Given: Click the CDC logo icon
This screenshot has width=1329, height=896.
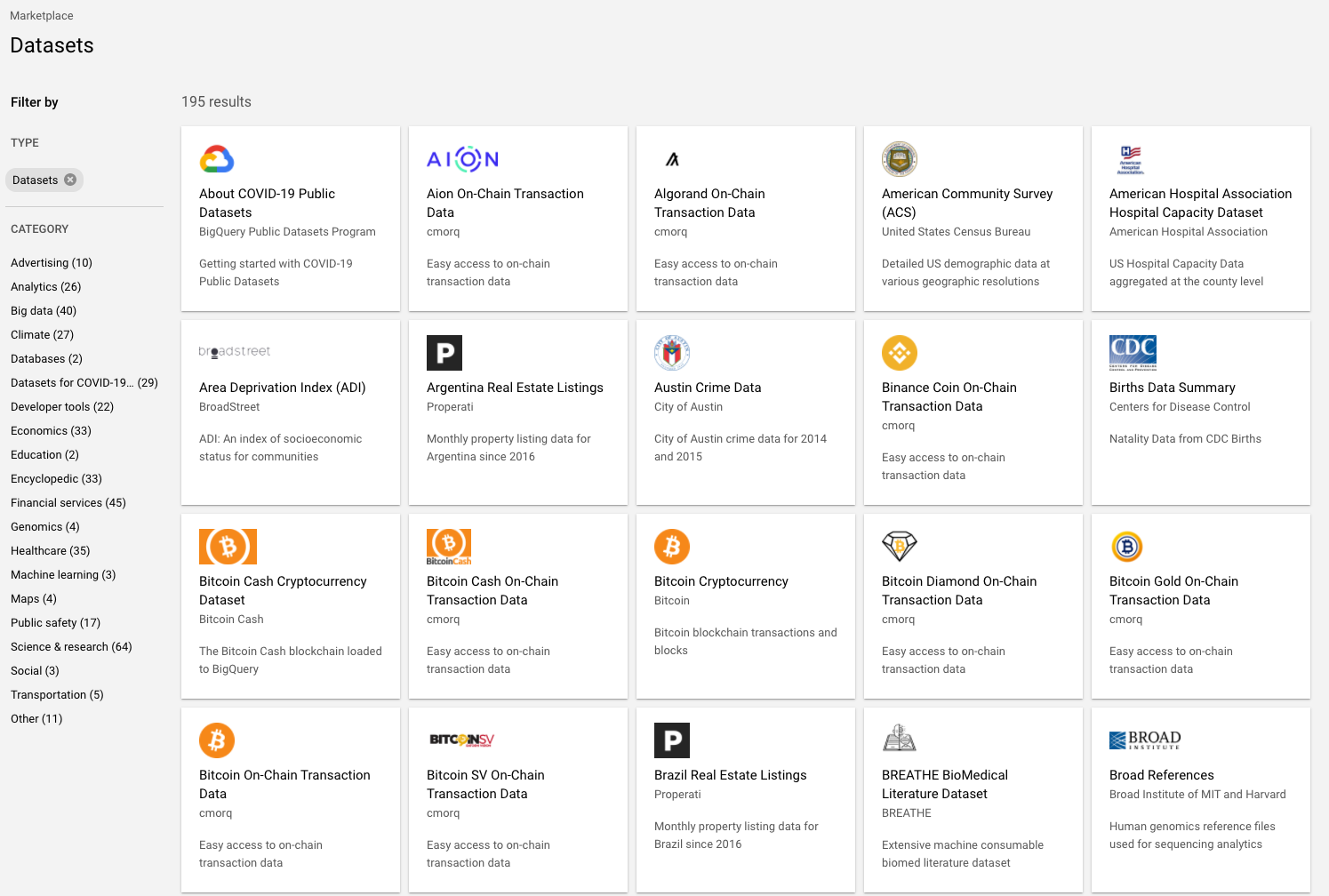Looking at the screenshot, I should [x=1133, y=353].
